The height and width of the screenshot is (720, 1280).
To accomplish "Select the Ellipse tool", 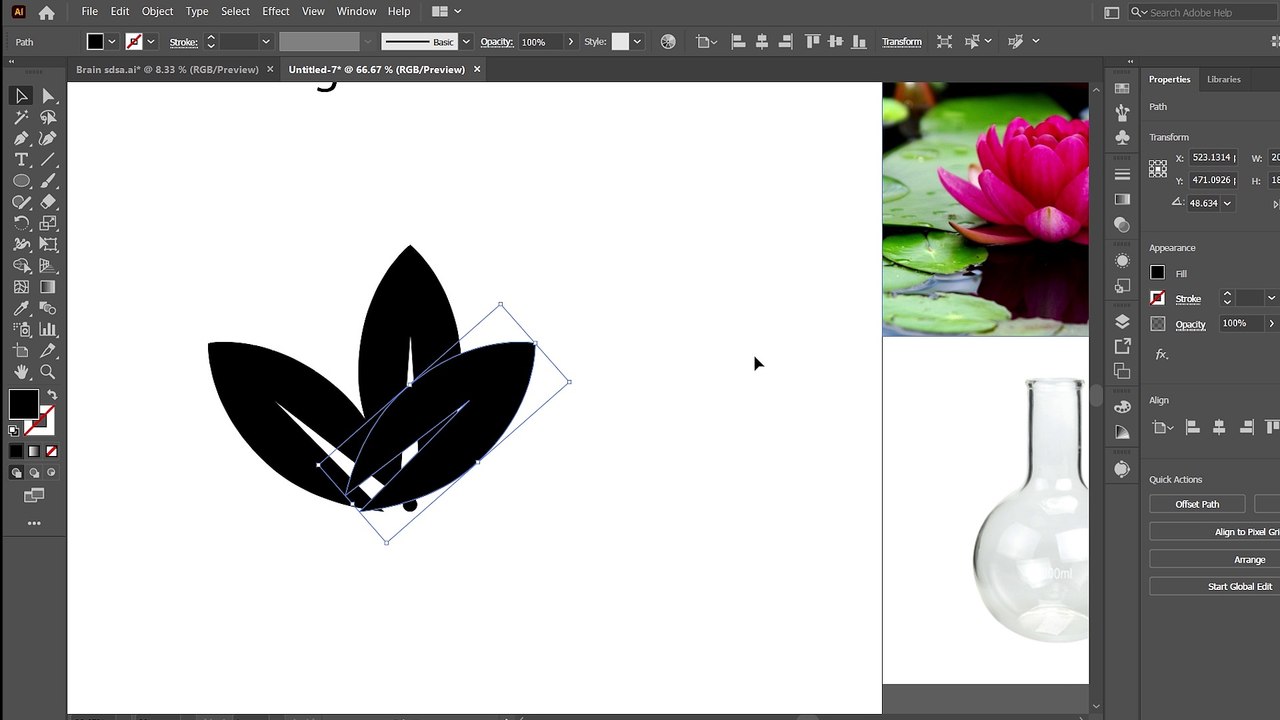I will pos(21,181).
